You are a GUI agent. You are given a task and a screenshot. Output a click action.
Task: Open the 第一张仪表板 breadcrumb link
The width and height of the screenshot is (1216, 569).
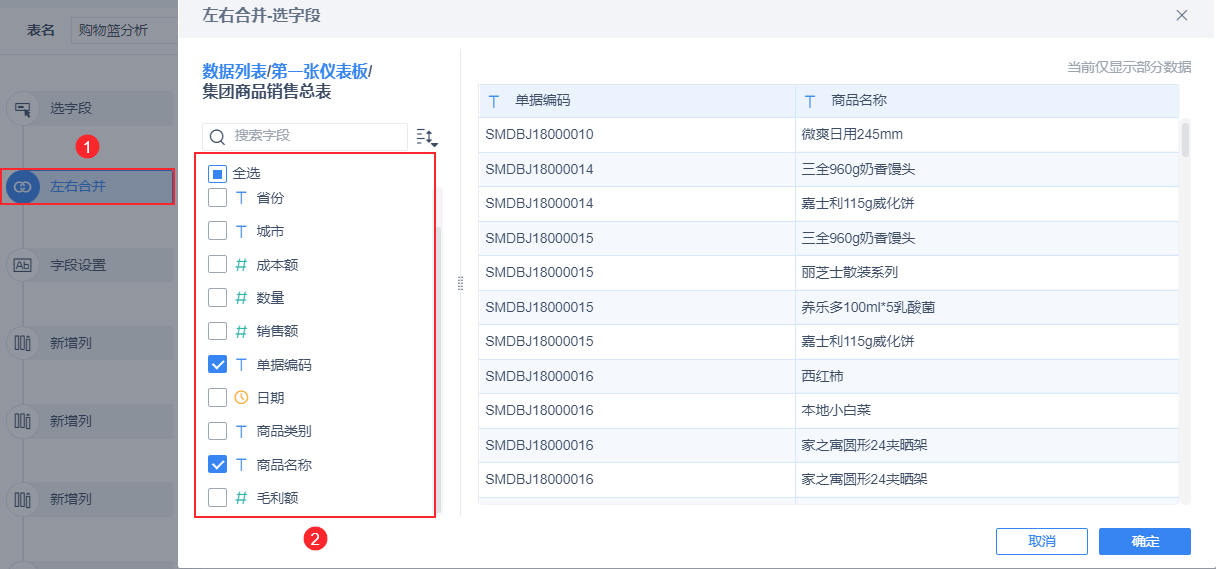tap(319, 71)
